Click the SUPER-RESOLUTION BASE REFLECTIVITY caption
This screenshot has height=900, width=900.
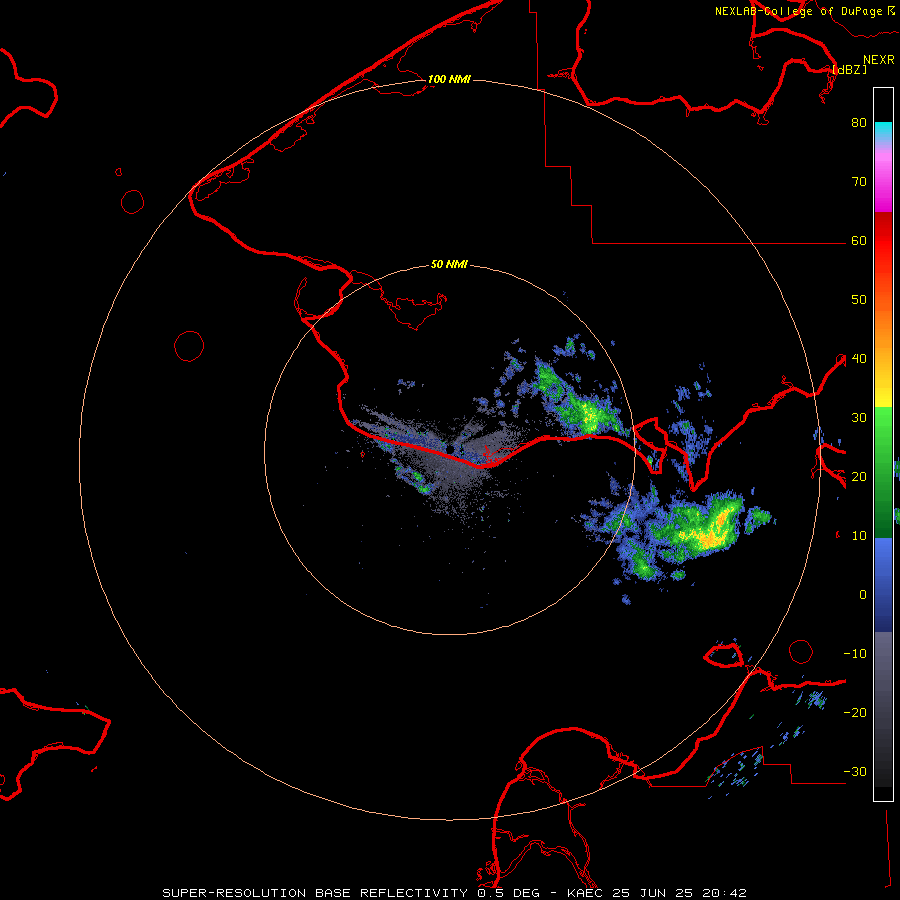(x=317, y=893)
